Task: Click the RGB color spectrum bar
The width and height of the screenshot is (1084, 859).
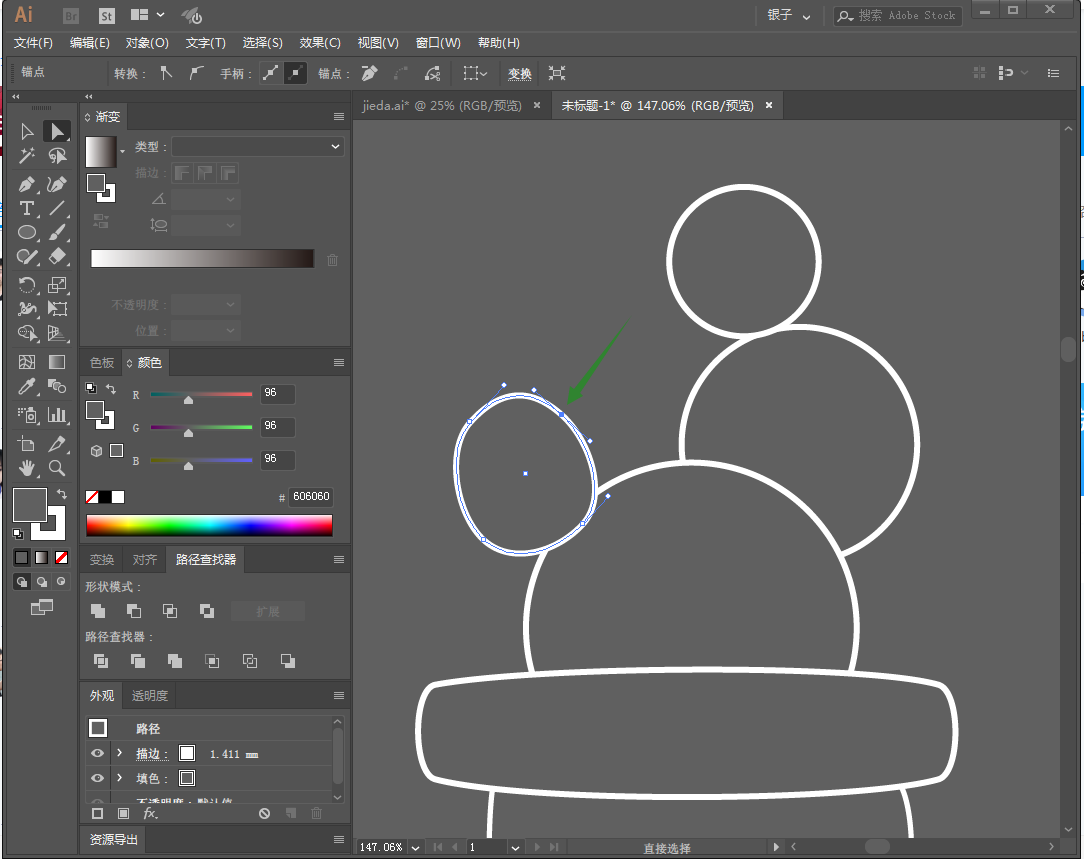Action: point(209,525)
